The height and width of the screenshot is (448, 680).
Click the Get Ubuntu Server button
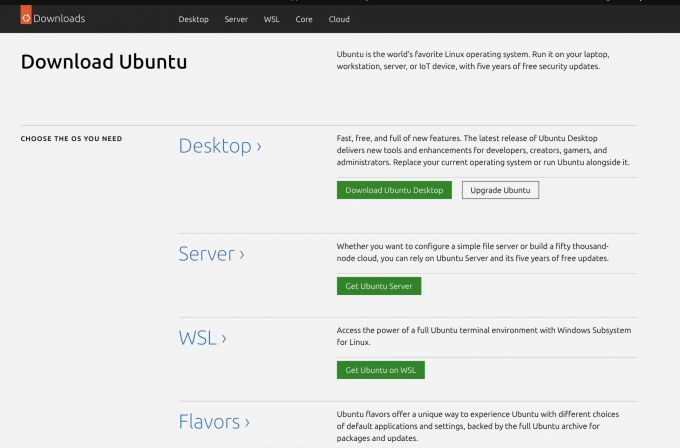(379, 286)
